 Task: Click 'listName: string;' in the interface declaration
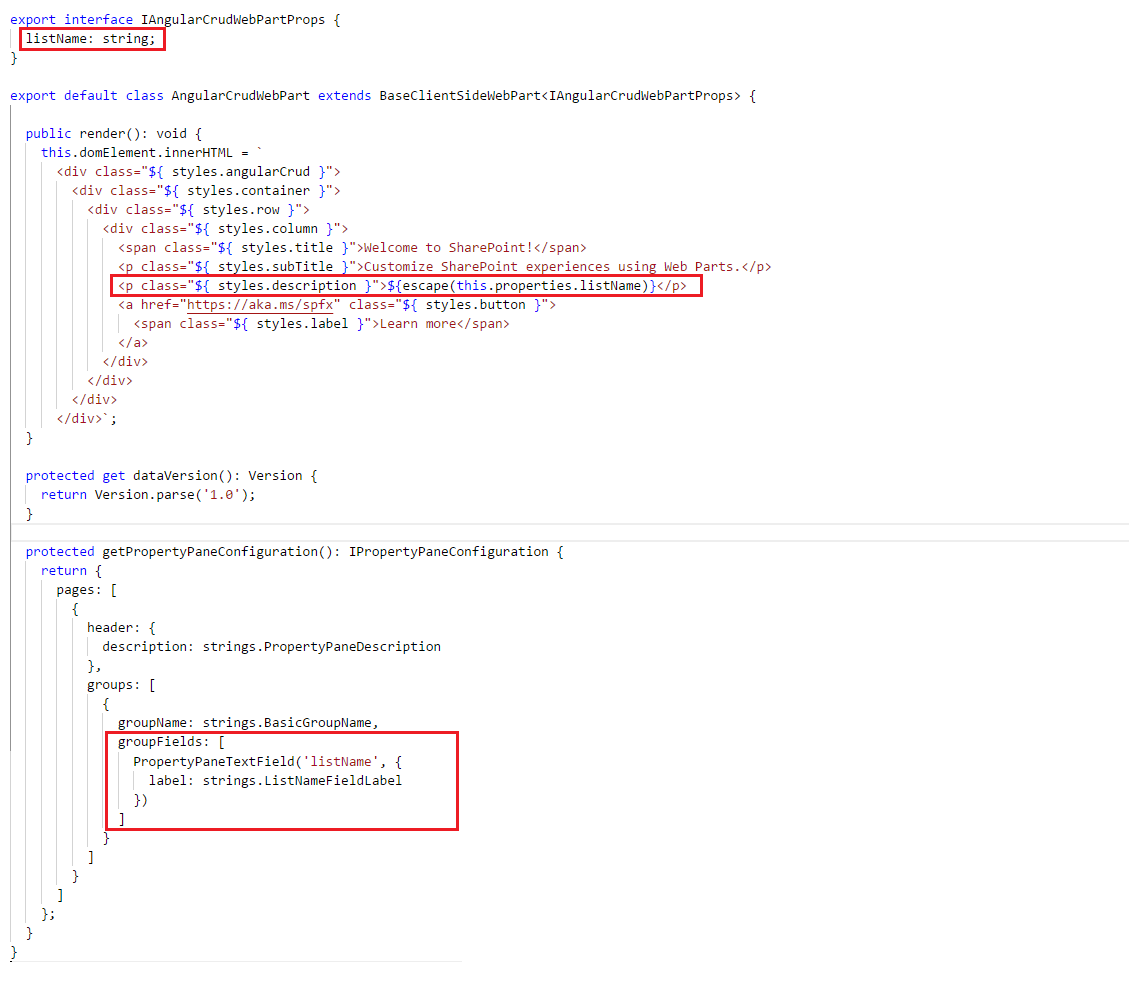90,39
